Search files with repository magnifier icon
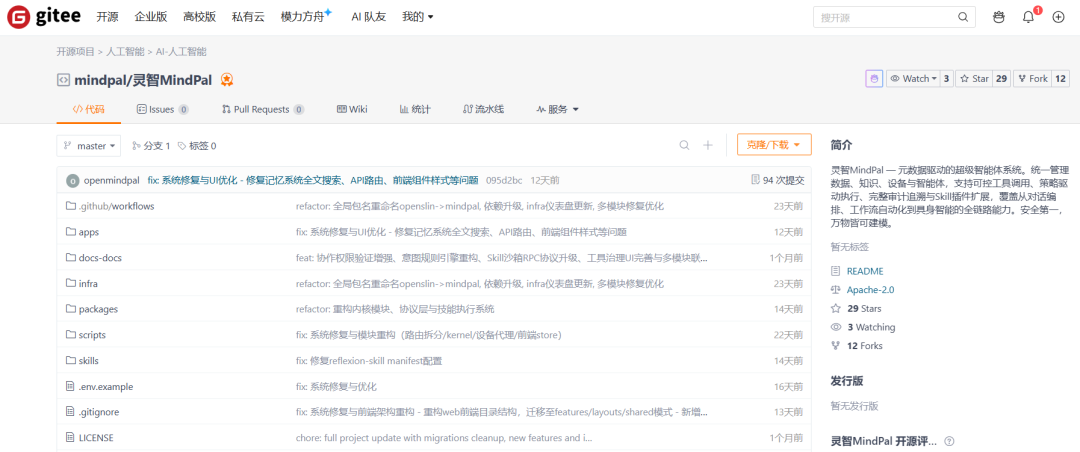 pos(684,145)
